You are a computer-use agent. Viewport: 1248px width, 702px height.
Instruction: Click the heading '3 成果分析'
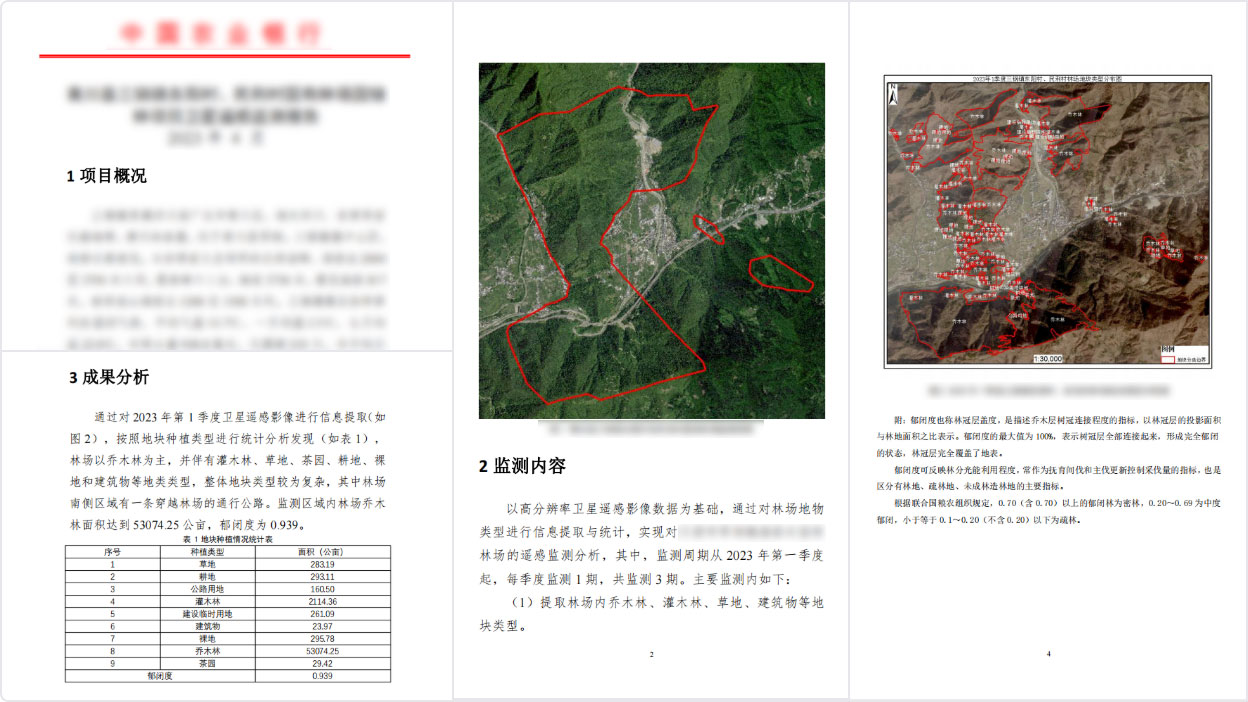pyautogui.click(x=108, y=377)
